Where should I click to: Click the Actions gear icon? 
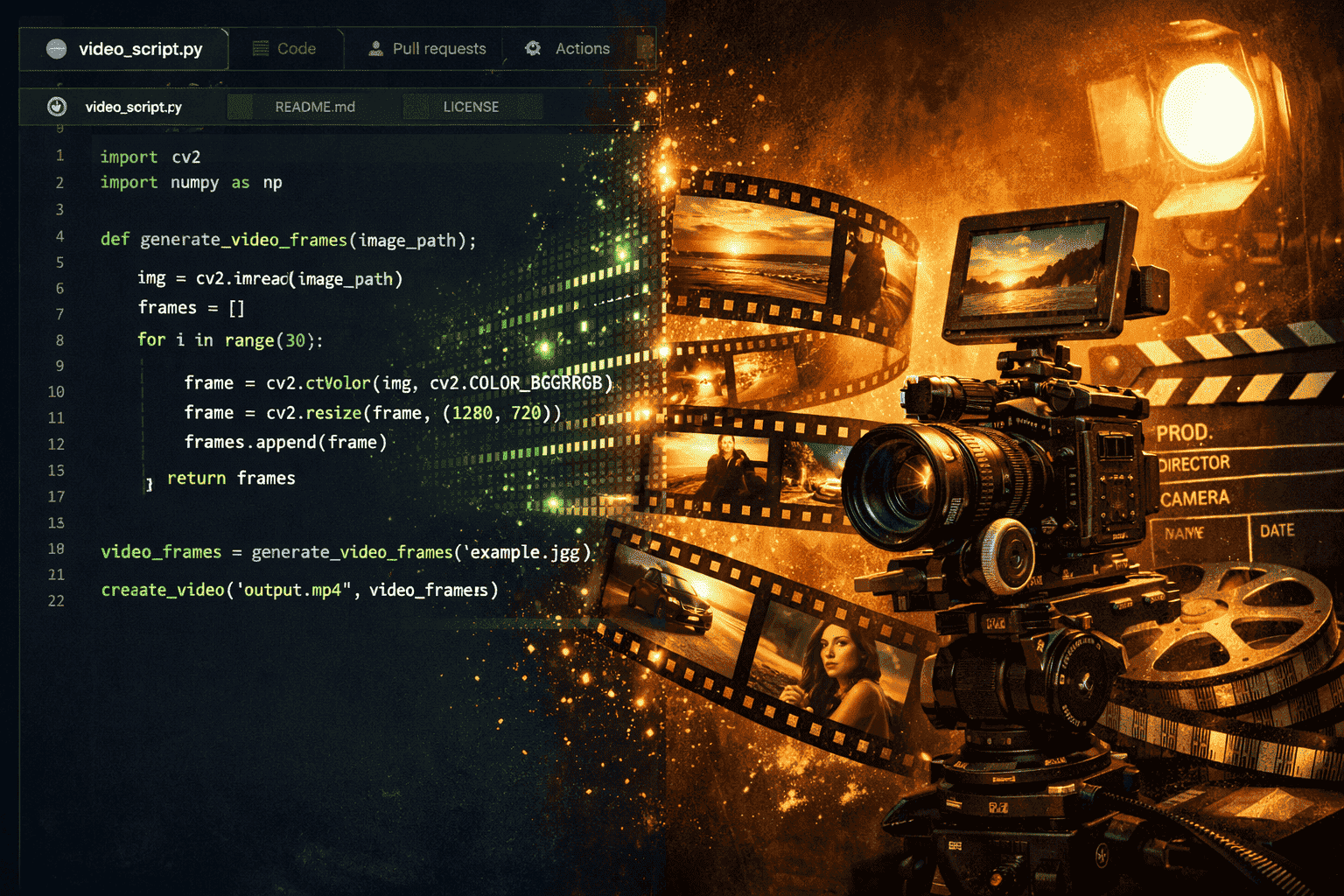tap(533, 49)
